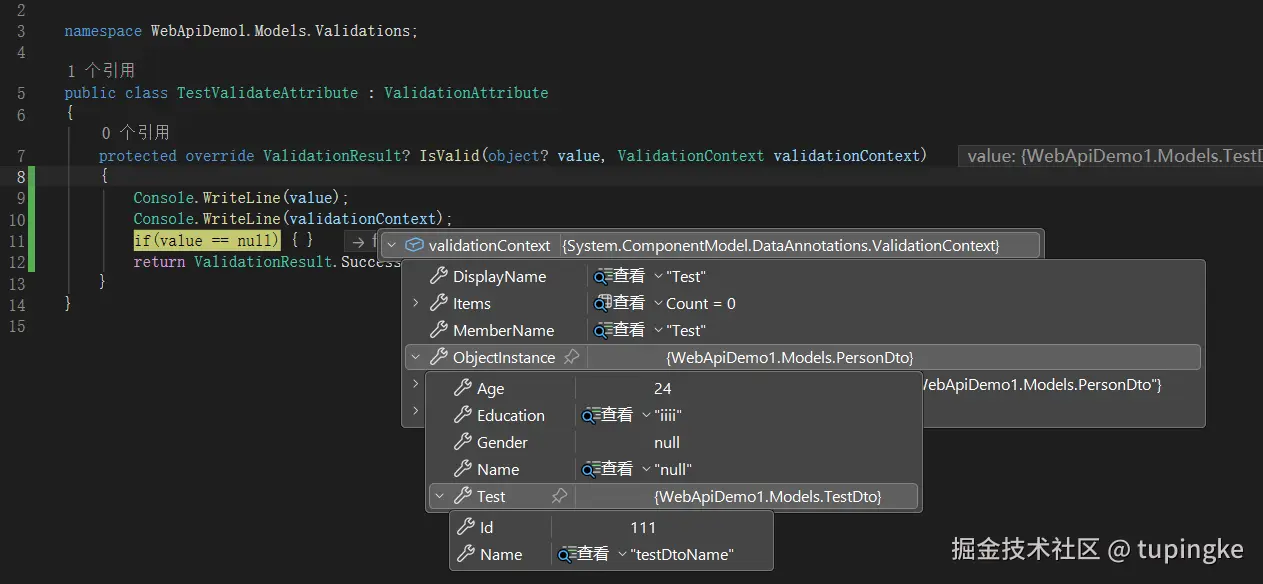This screenshot has width=1263, height=584.
Task: Click the Education property label
Action: tap(511, 415)
